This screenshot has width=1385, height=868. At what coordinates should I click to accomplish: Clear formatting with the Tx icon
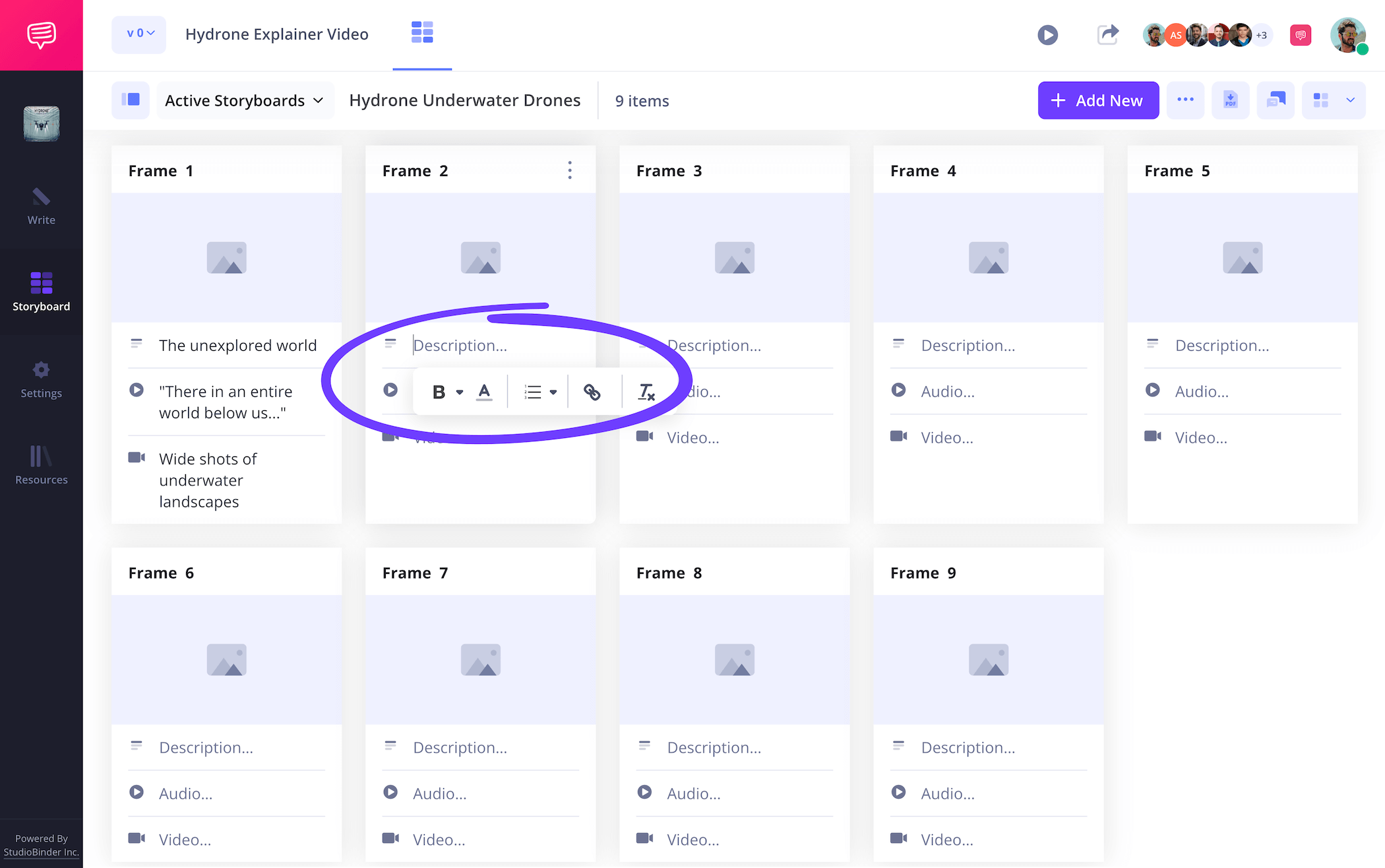[x=646, y=392]
